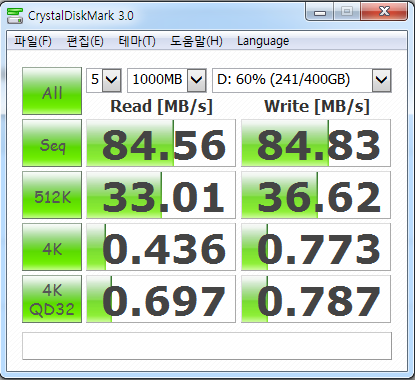This screenshot has width=415, height=380.
Task: Click the Write [MB/s] column header
Action: (x=317, y=107)
